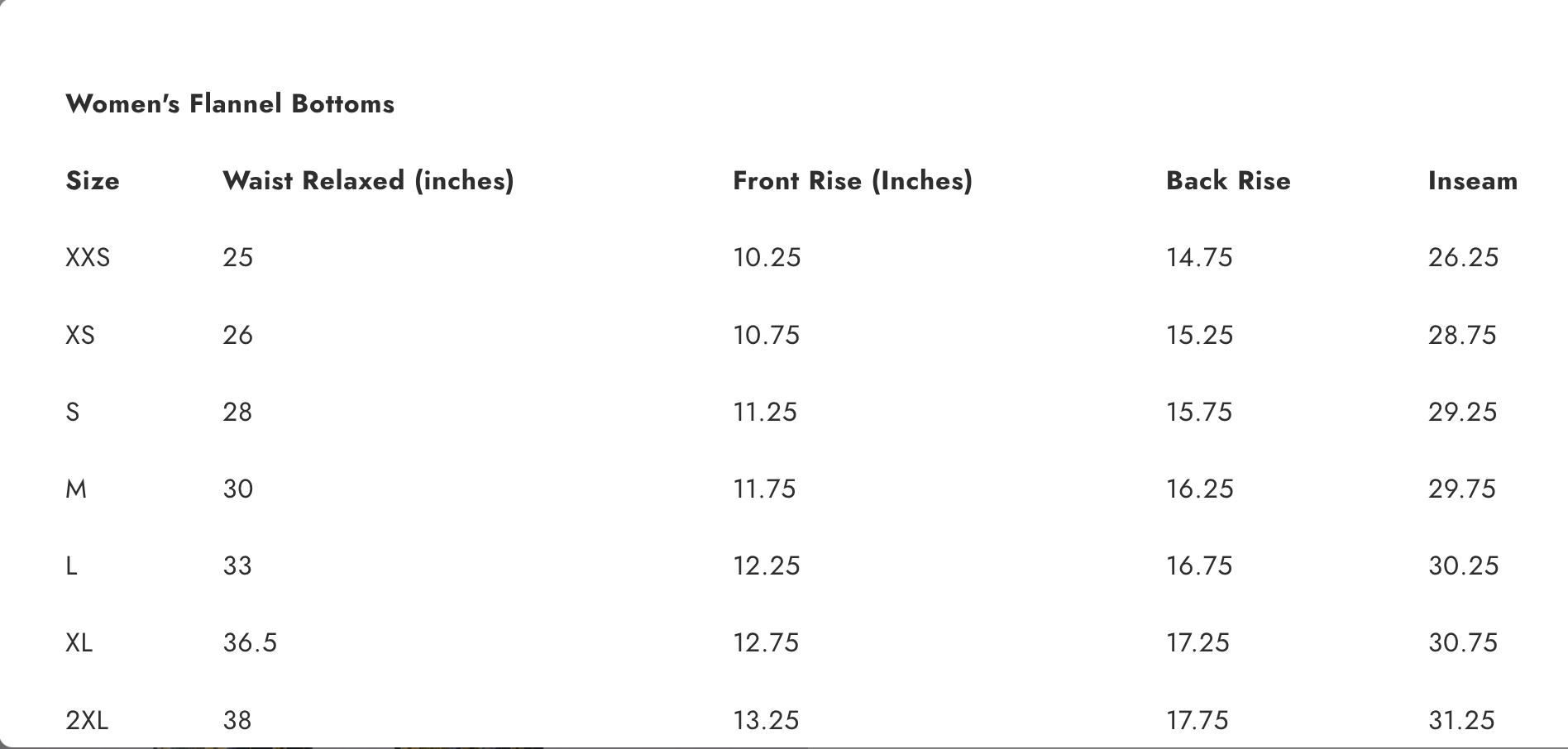Select the Back Rise column header
Image resolution: width=1568 pixels, height=749 pixels.
(1228, 181)
